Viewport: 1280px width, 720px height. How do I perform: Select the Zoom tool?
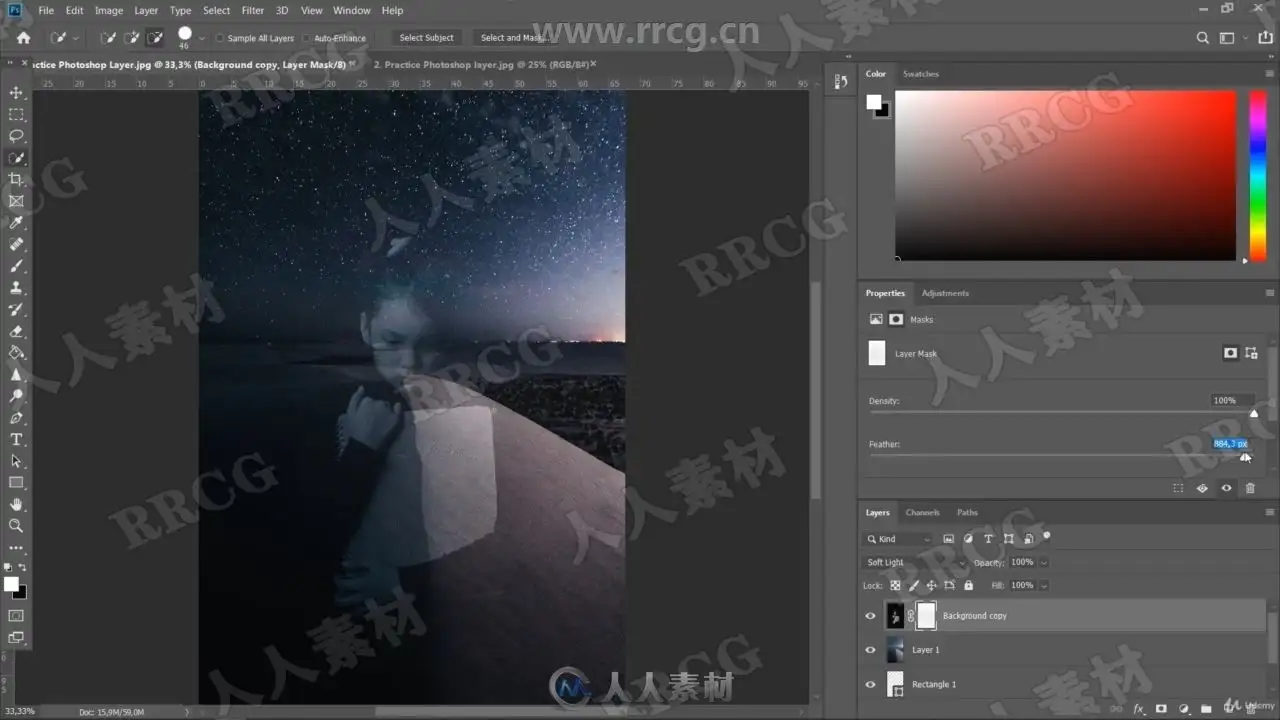(16, 526)
